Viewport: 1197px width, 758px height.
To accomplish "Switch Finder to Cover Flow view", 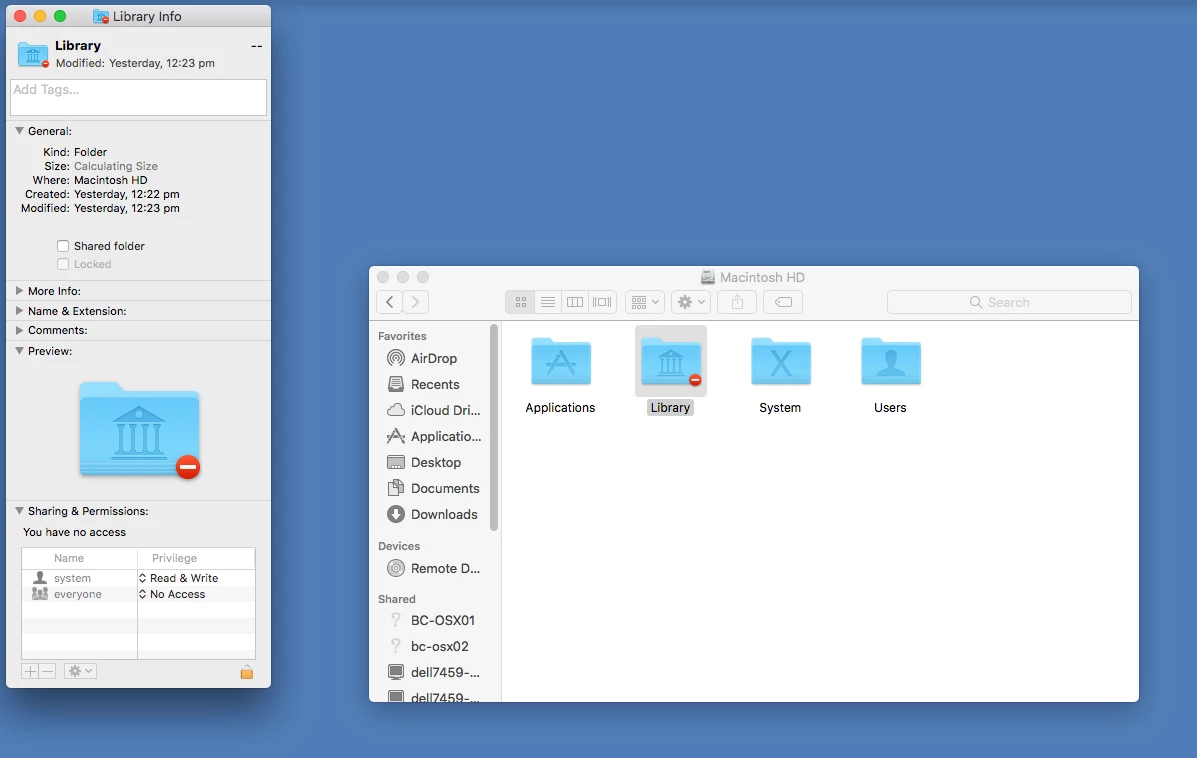I will [602, 302].
